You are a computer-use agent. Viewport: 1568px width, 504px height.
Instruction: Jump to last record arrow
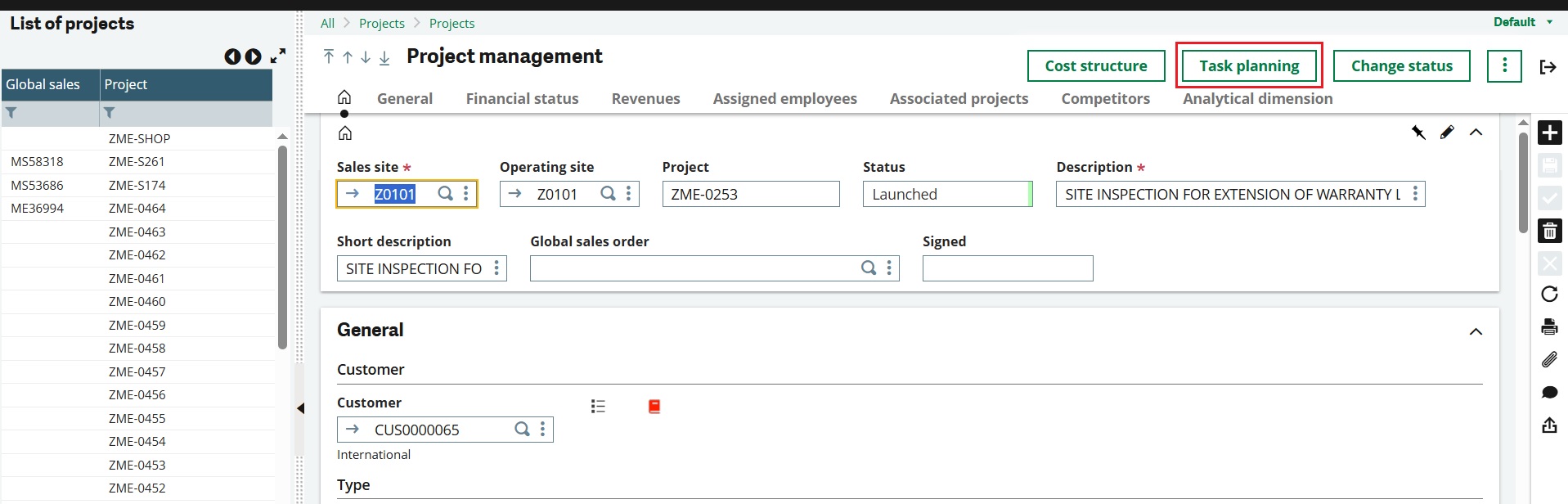[384, 57]
